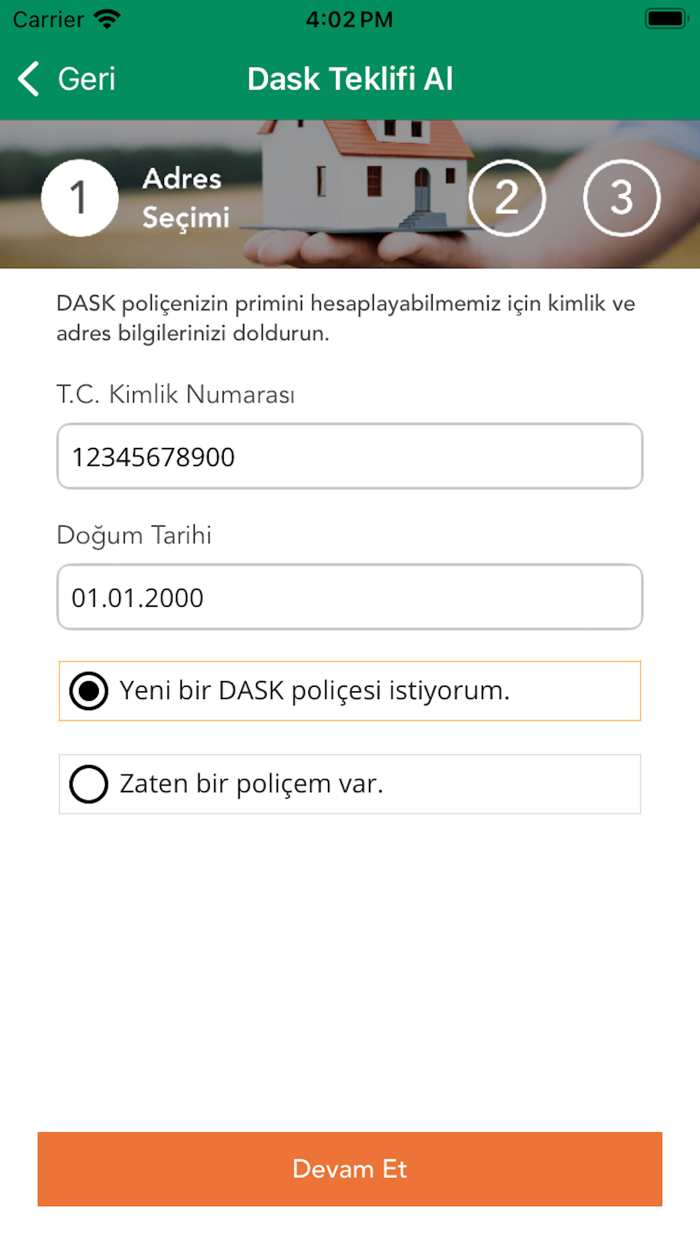Viewport: 700px width, 1244px height.
Task: Tap the Carrier label in the status bar
Action: pyautogui.click(x=48, y=17)
